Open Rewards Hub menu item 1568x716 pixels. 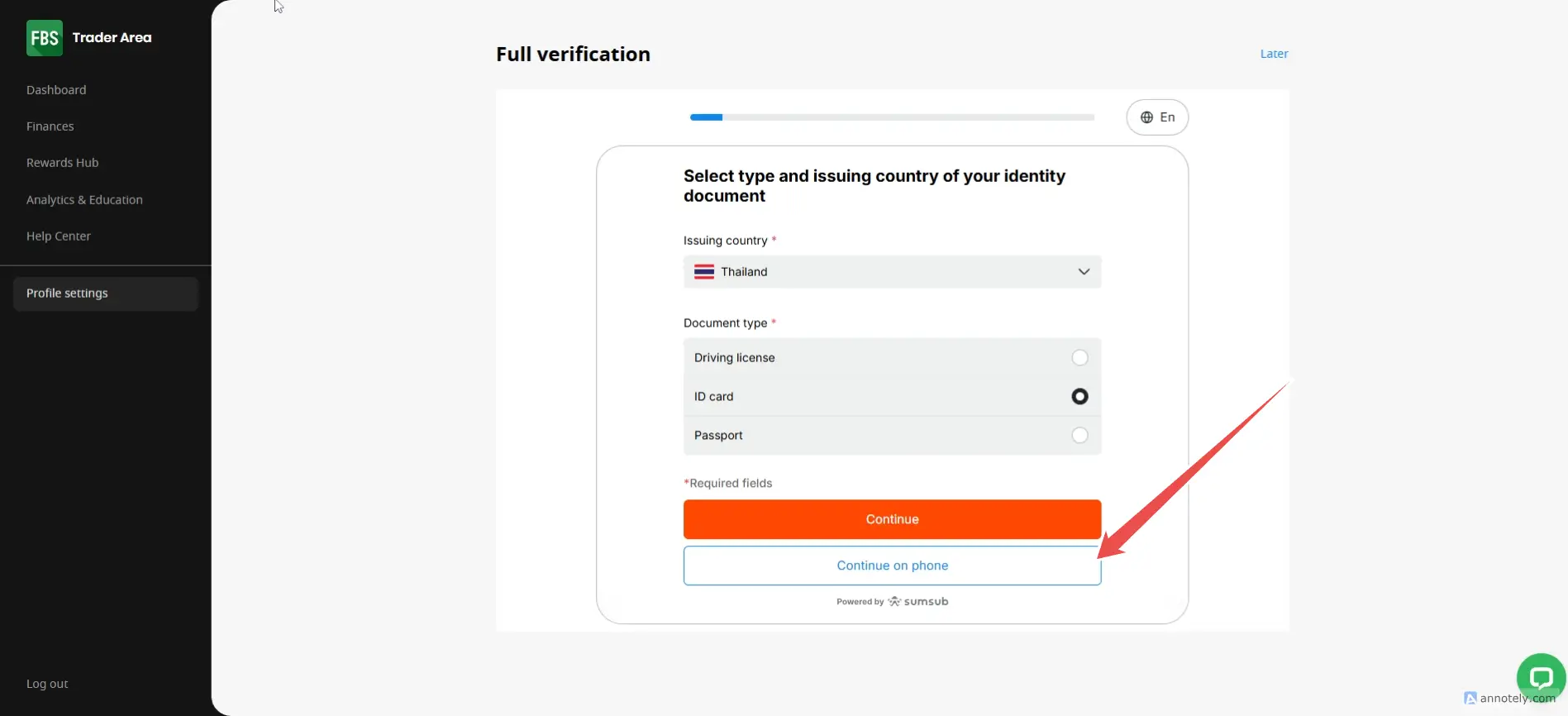click(63, 163)
